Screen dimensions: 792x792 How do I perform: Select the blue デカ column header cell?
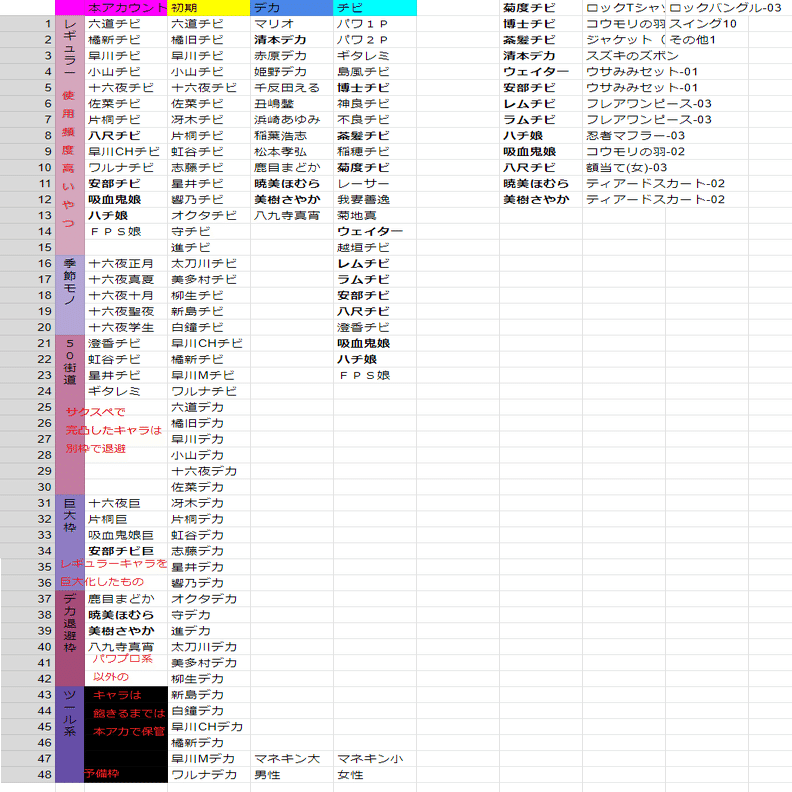(291, 8)
